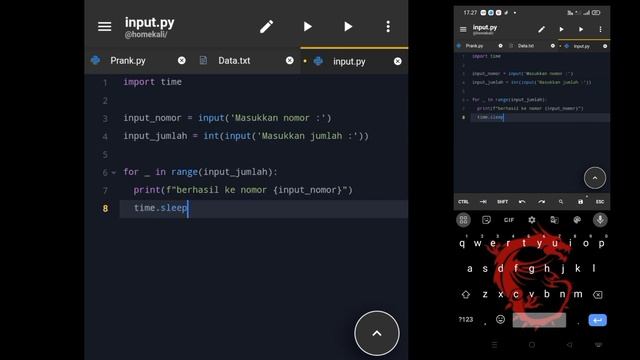640x360 pixels.
Task: Open the hamburger menu in the enlarged editor
Action: tap(104, 27)
